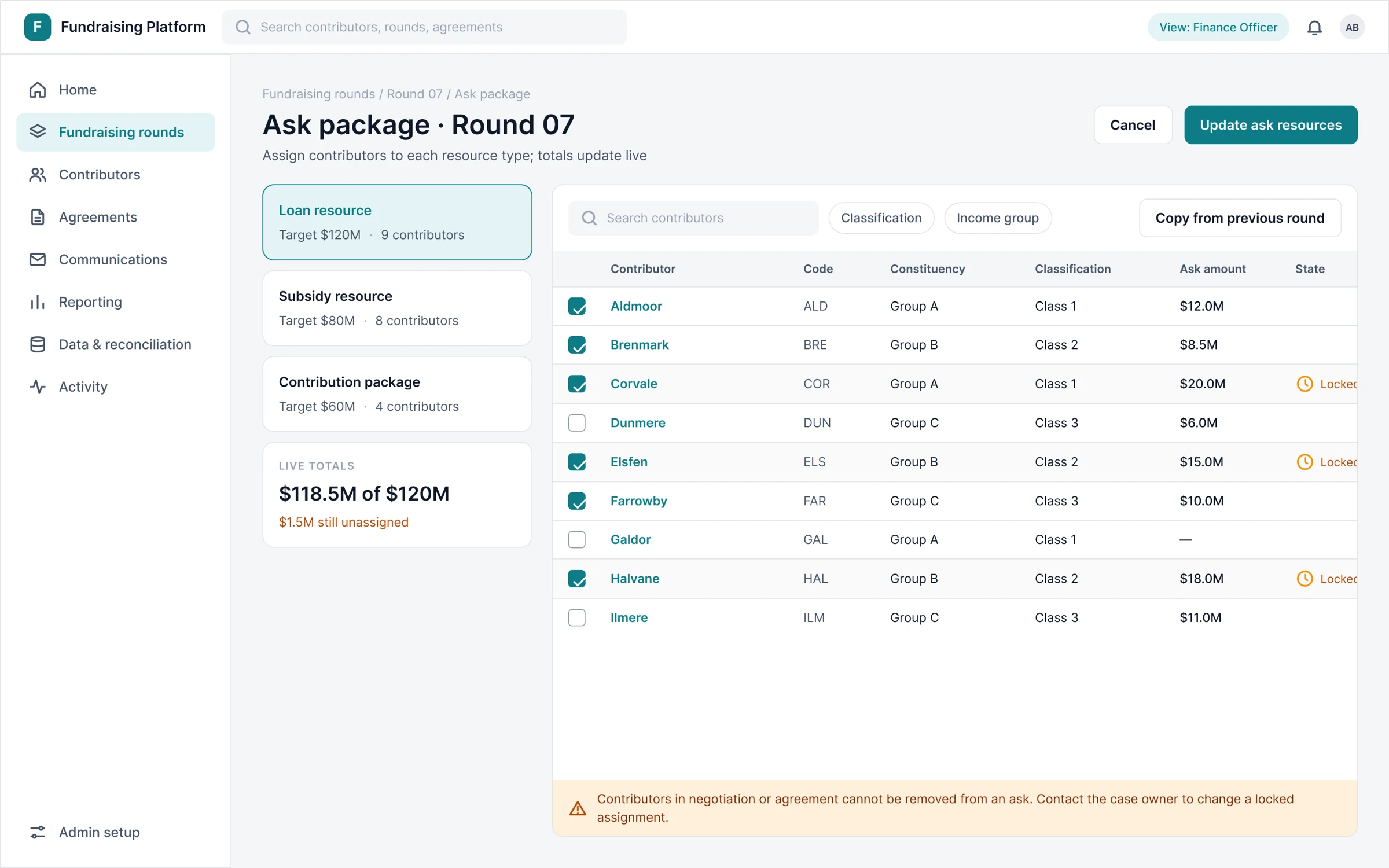Go to Reporting in sidebar
Viewport: 1389px width, 868px height.
point(116,302)
